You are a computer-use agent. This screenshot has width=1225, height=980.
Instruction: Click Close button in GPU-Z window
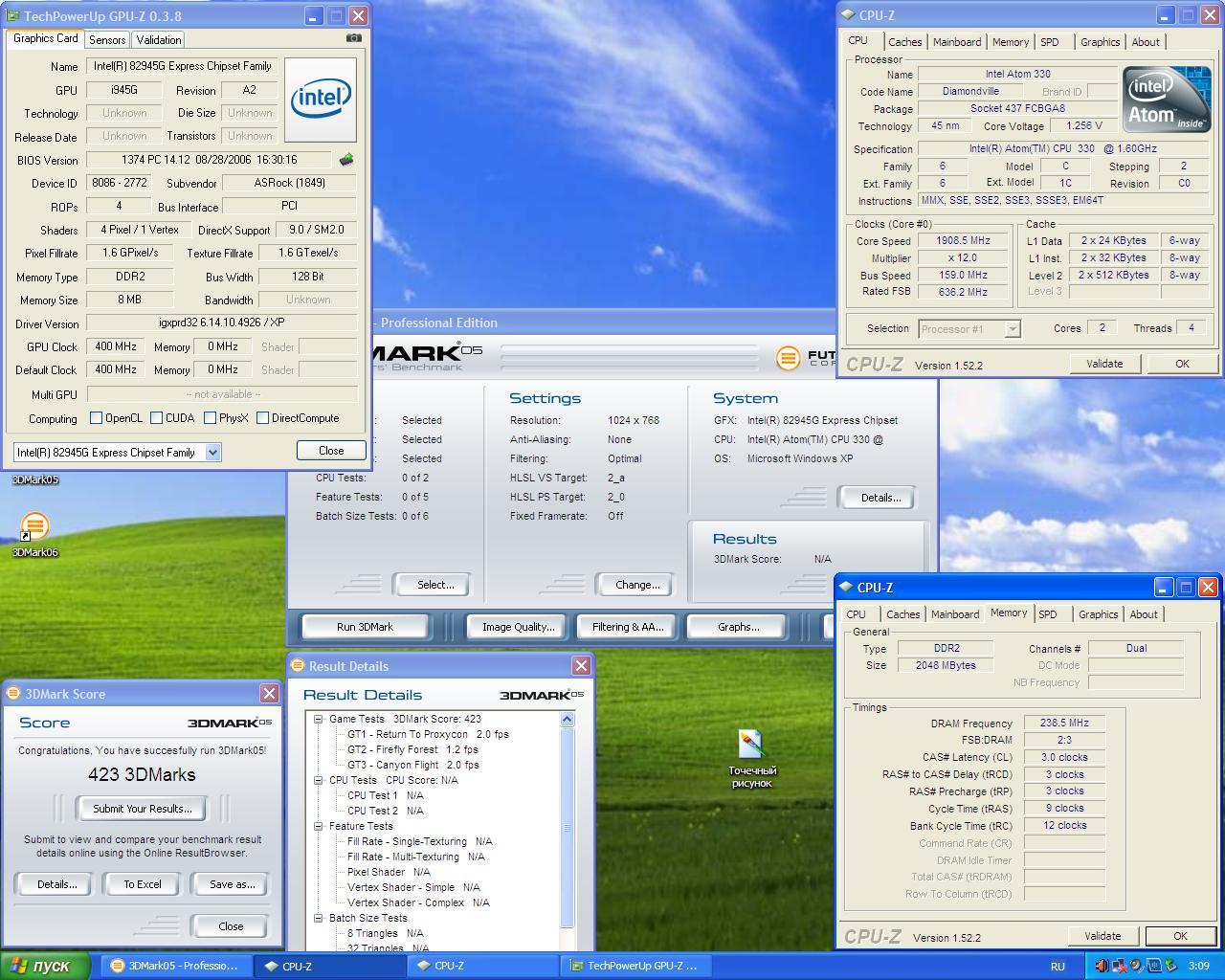(331, 451)
